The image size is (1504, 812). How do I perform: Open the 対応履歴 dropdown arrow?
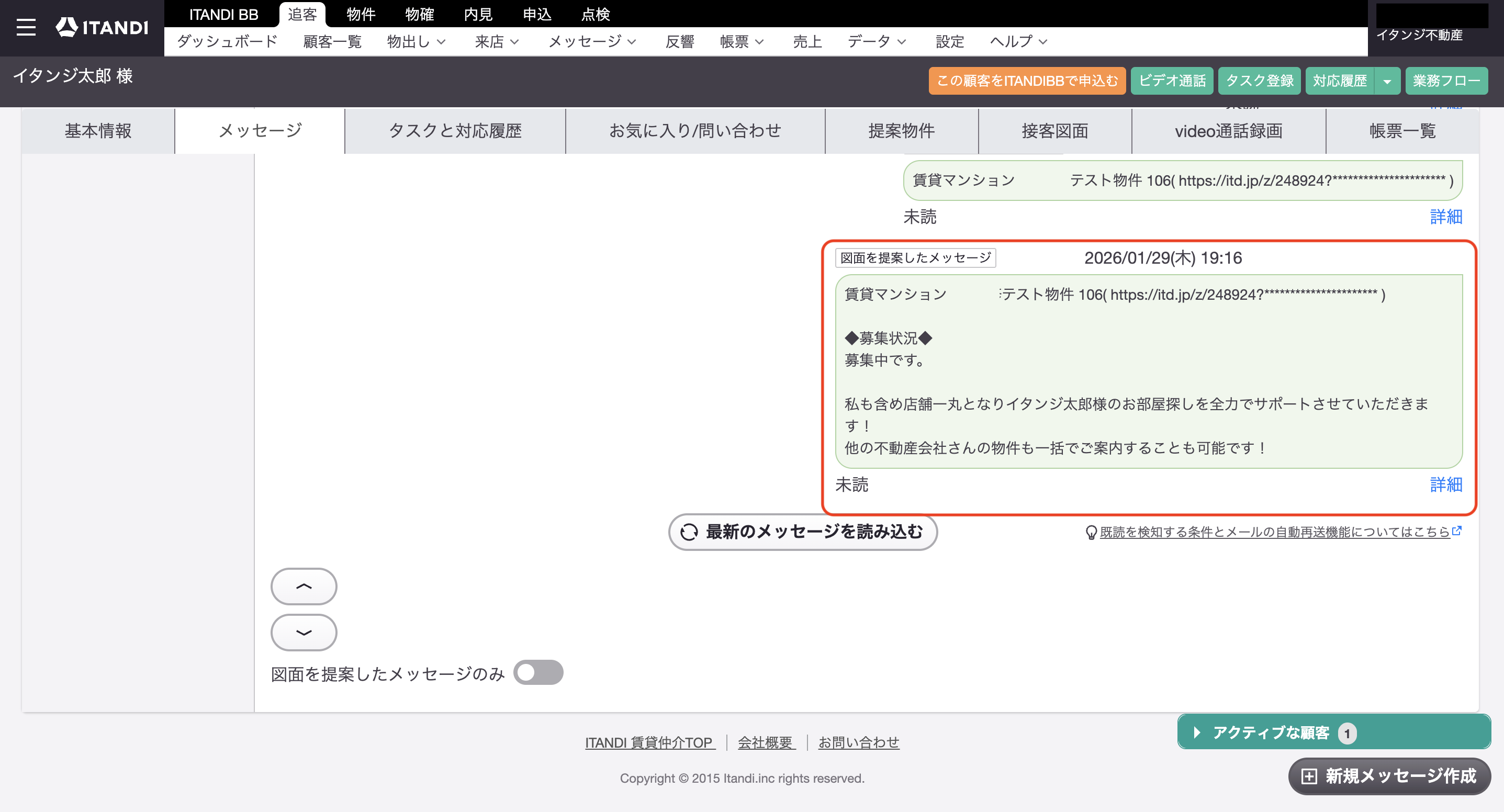[1387, 81]
